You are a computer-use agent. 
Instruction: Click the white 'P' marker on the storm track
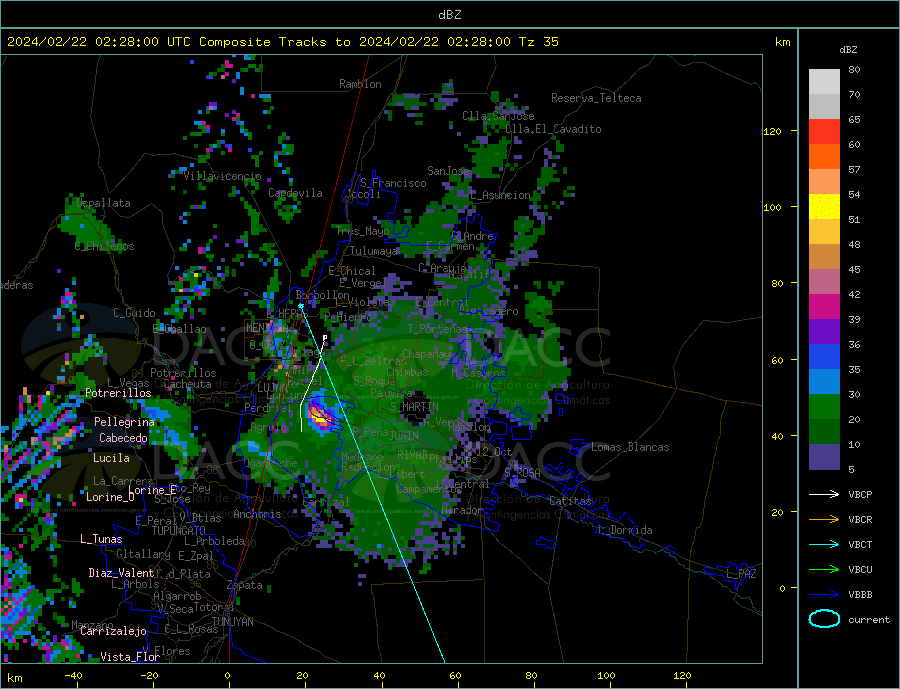(325, 338)
